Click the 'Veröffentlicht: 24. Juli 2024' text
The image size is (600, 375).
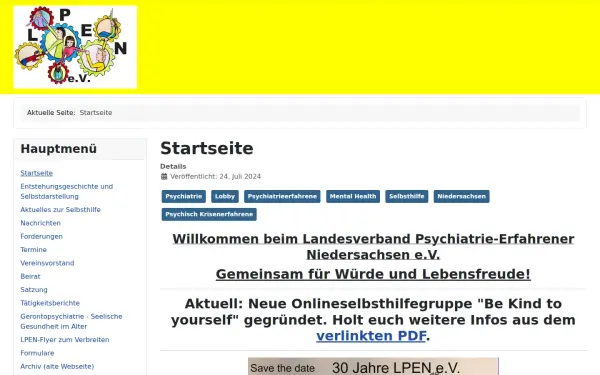coord(215,176)
